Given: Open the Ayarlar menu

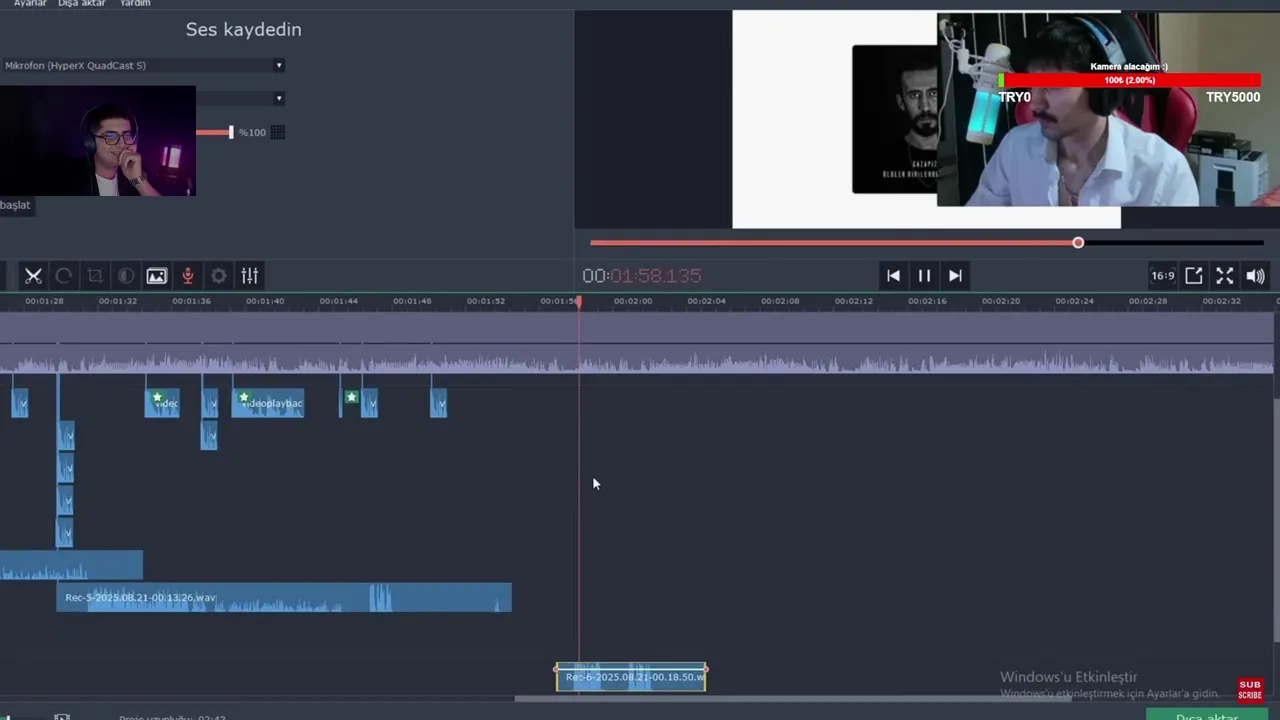Looking at the screenshot, I should pyautogui.click(x=29, y=4).
